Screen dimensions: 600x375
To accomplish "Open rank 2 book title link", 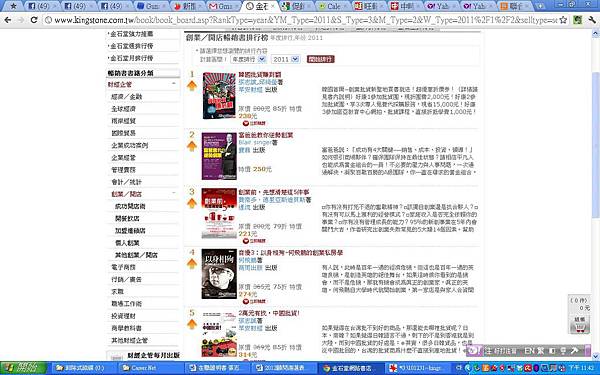I will (x=266, y=135).
